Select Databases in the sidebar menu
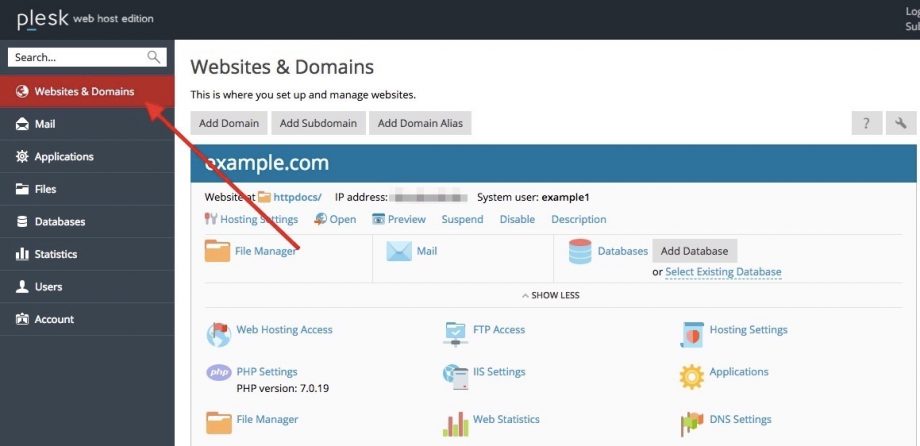920x446 pixels. coord(59,221)
